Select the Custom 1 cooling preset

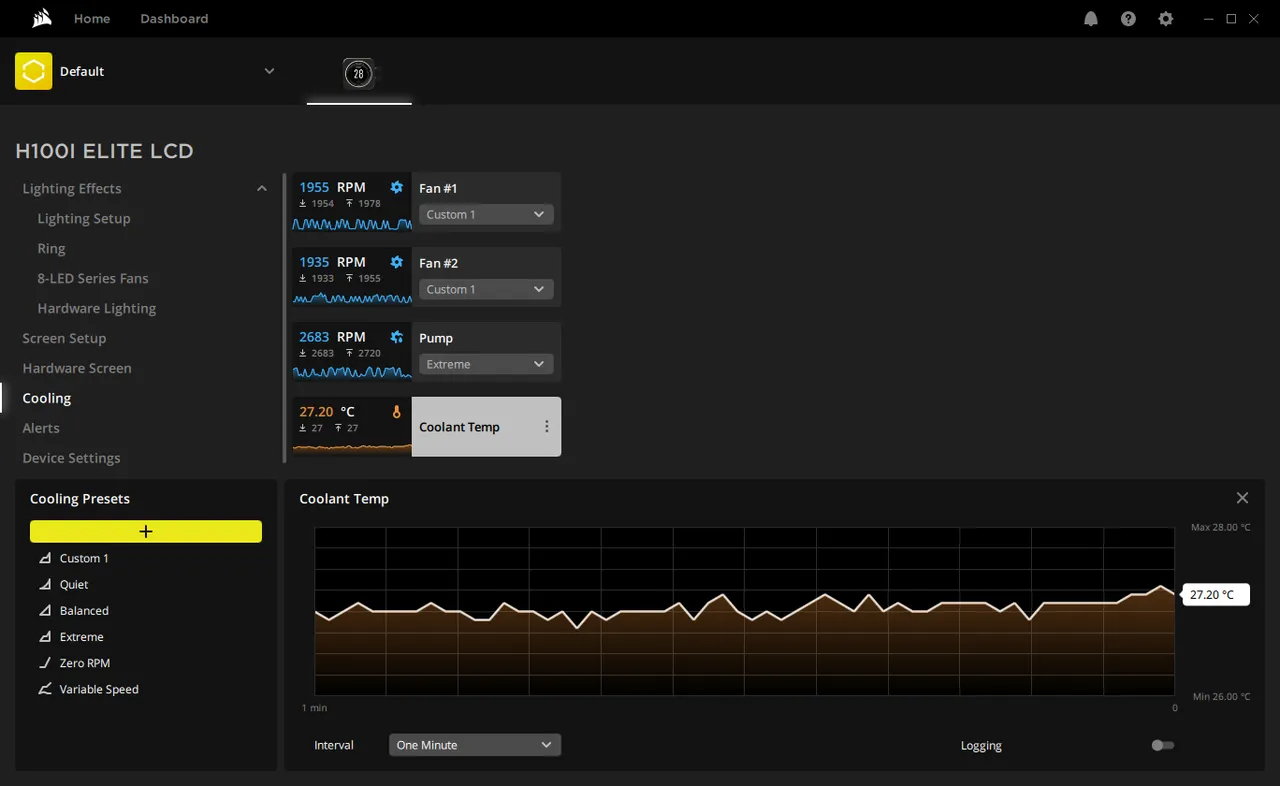tap(84, 558)
